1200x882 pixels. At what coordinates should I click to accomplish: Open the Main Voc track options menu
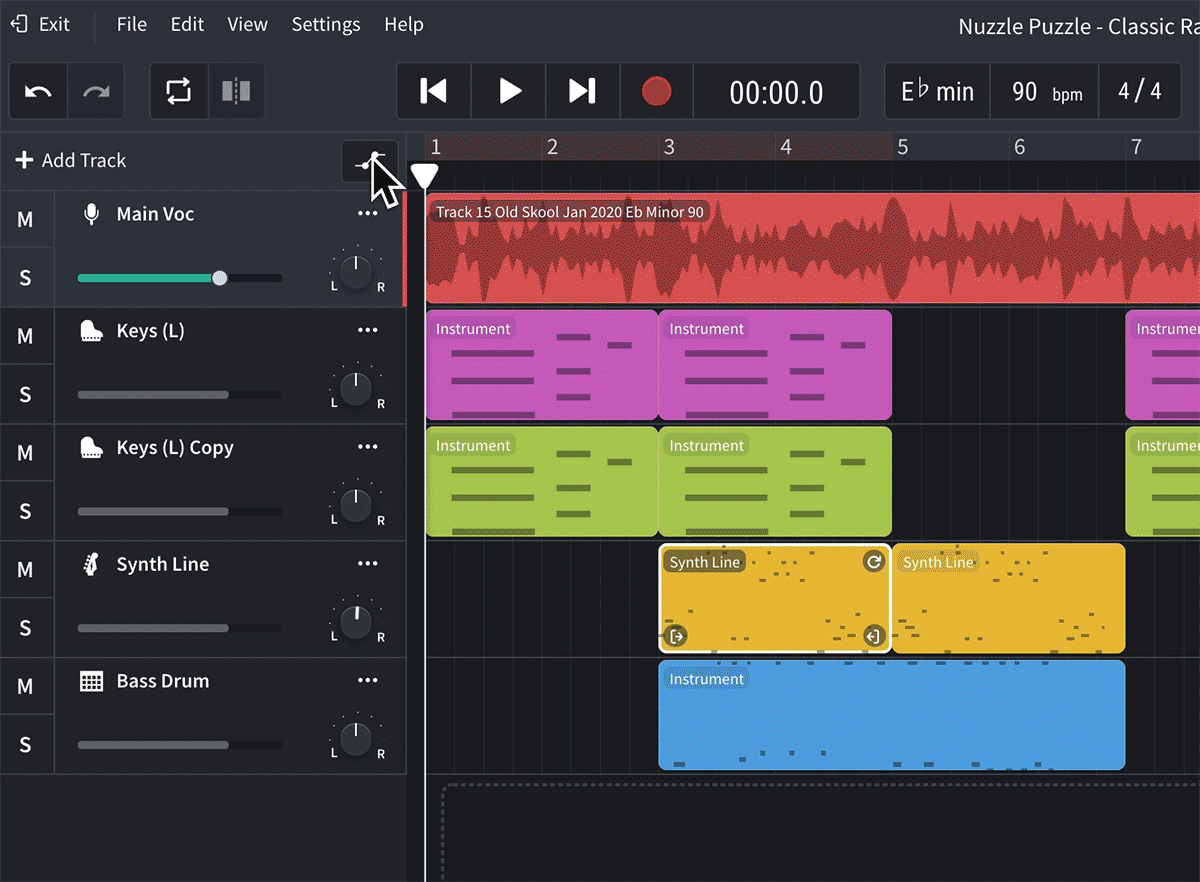368,214
